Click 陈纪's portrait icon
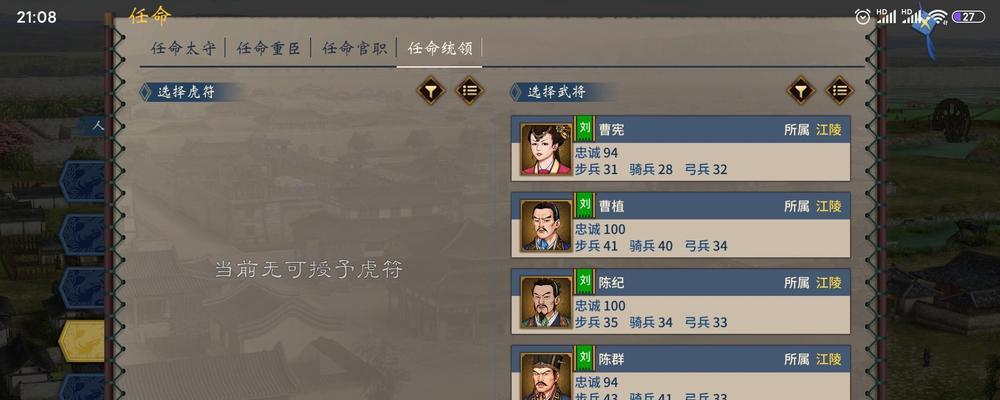 tap(547, 302)
